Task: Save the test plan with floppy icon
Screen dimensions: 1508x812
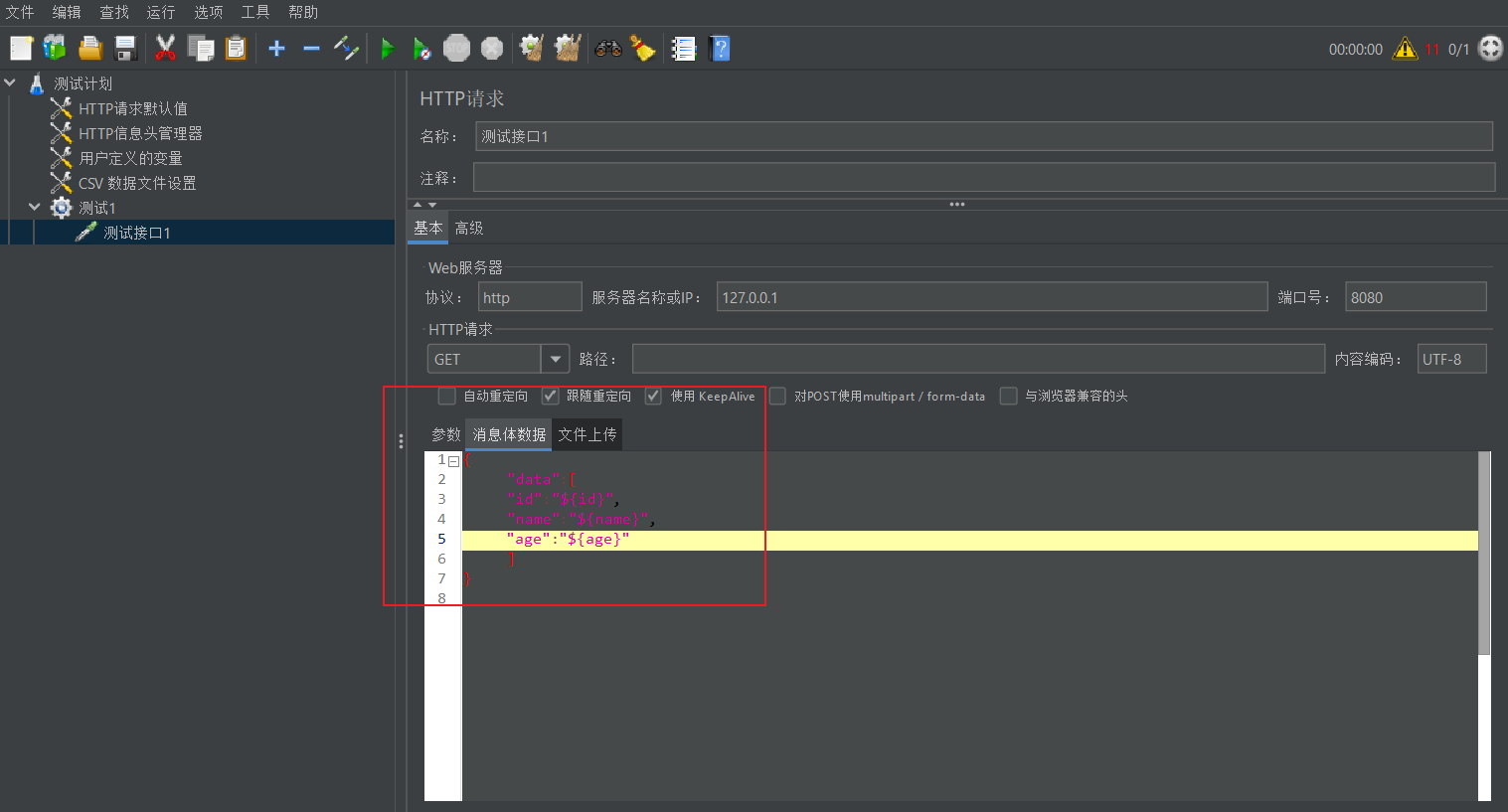Action: tap(125, 48)
